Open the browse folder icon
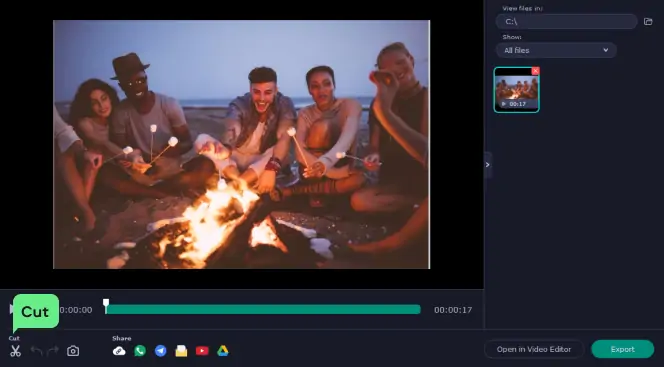 [x=648, y=22]
